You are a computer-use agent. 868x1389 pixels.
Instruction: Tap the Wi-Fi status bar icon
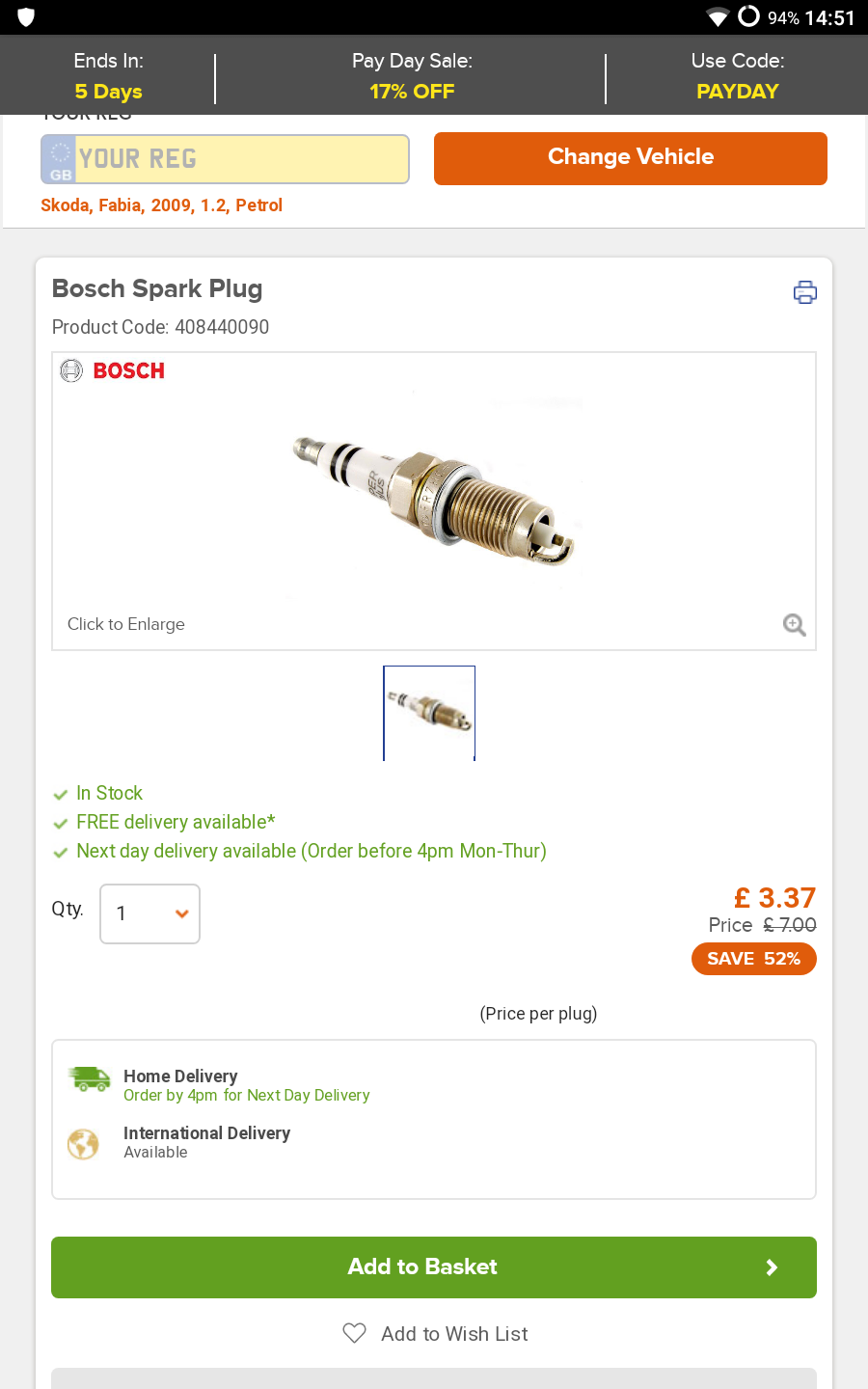point(718,17)
